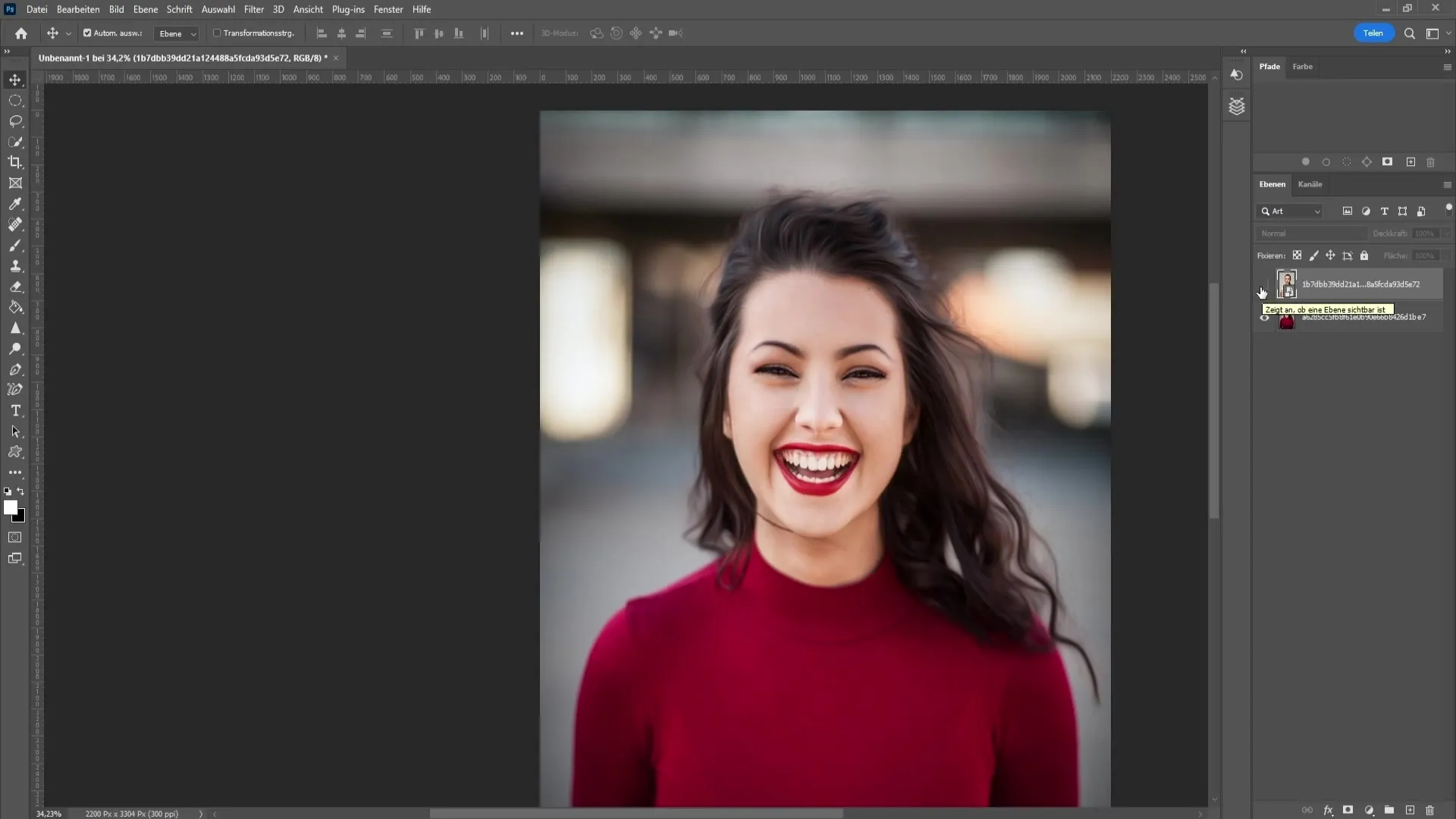Expand the toolbox double-arrow
Screen dimensions: 1456x819
click(7, 52)
